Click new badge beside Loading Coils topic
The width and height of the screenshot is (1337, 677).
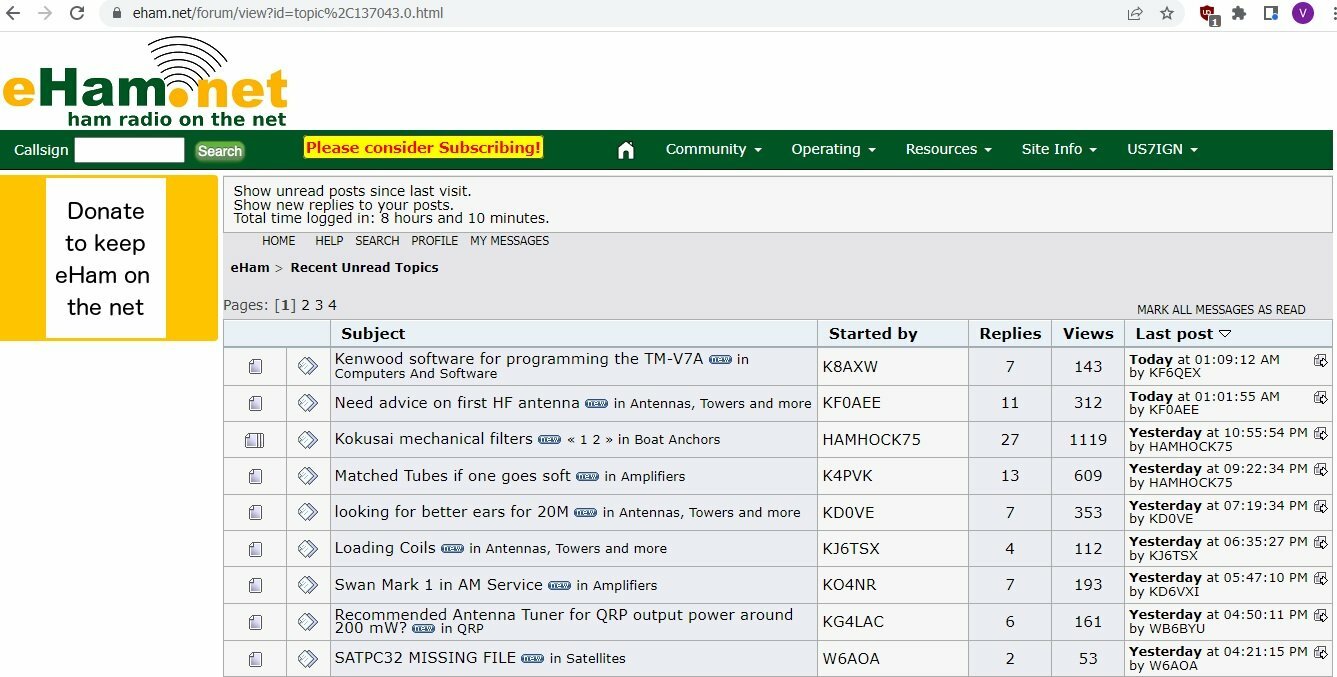(x=452, y=548)
